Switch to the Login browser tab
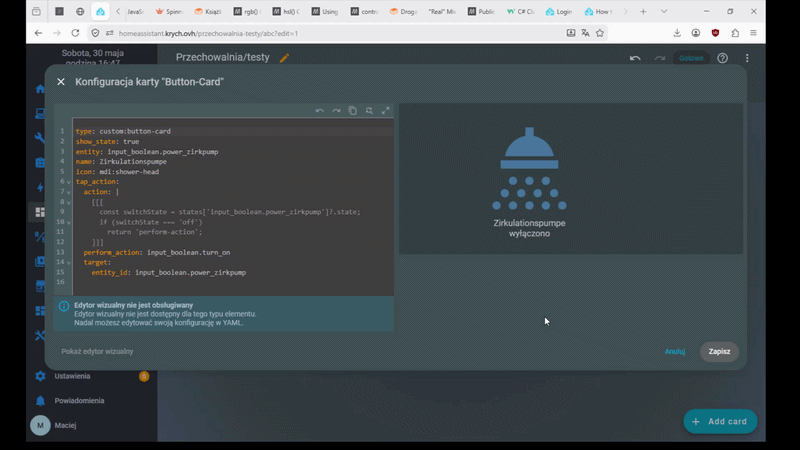Image resolution: width=800 pixels, height=450 pixels. click(559, 11)
